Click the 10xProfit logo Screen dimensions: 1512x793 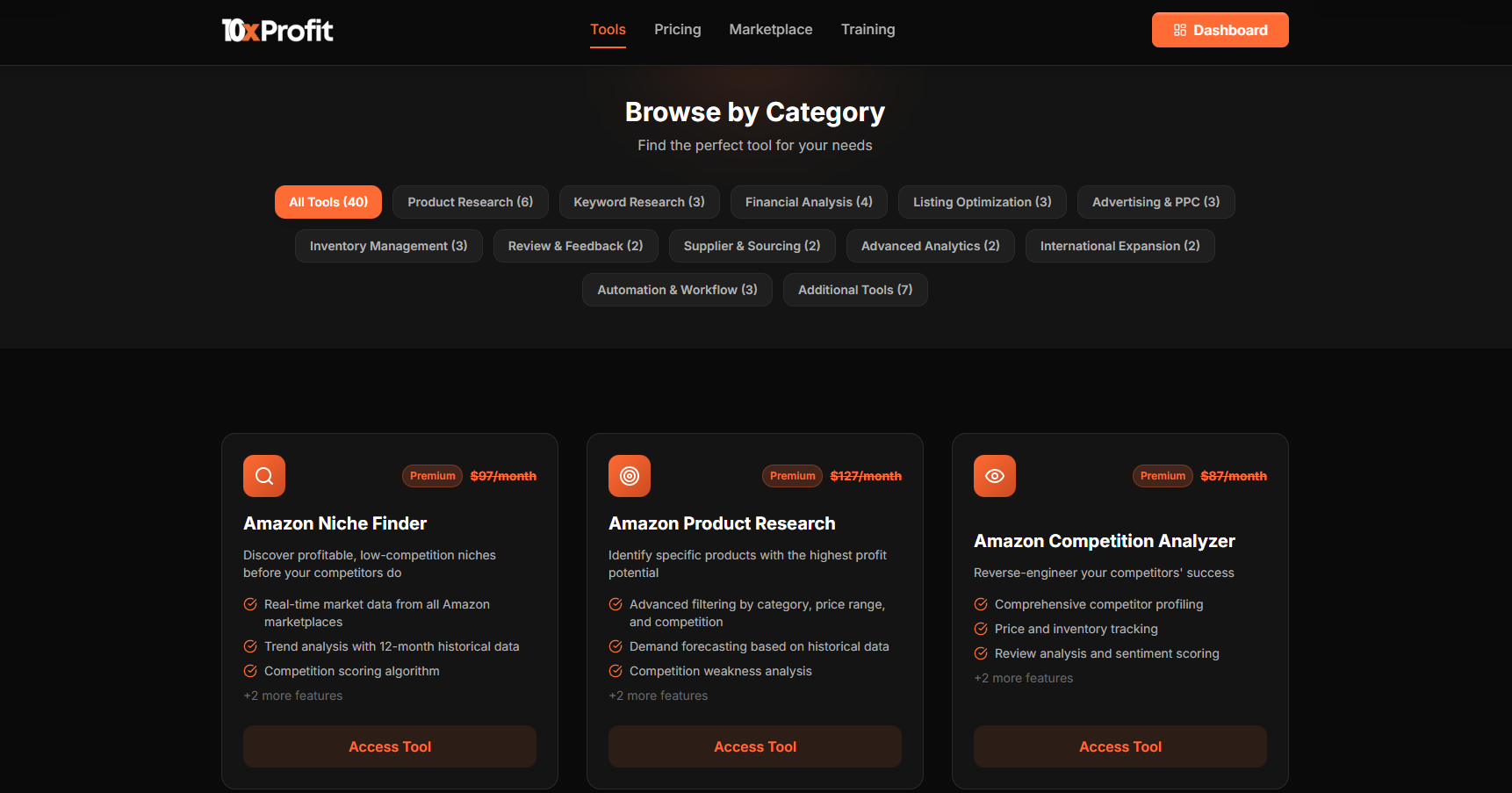[x=277, y=29]
